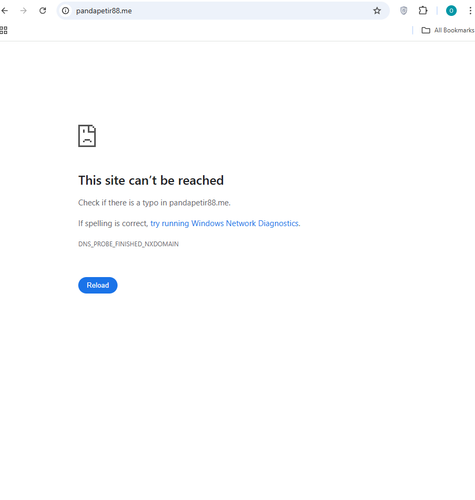475x500 pixels.
Task: Open the shield extension icon
Action: [x=404, y=11]
